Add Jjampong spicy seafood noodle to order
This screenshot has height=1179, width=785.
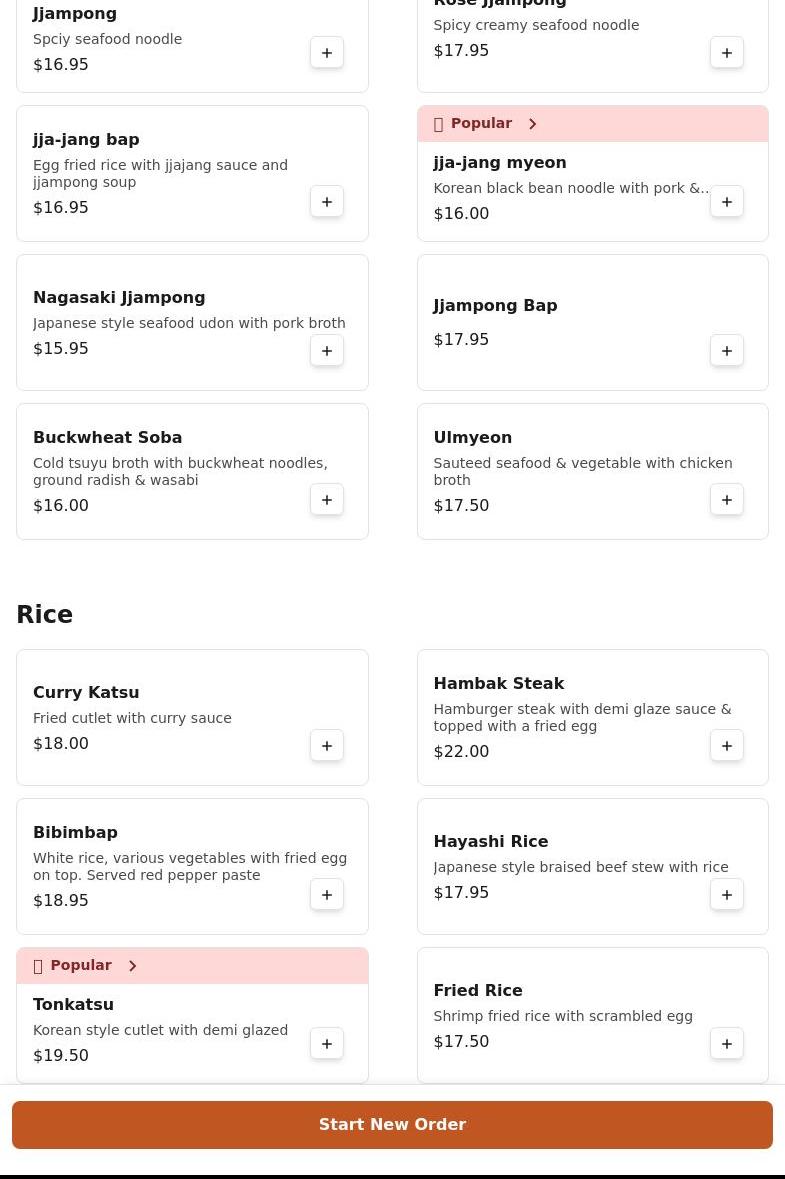[327, 53]
